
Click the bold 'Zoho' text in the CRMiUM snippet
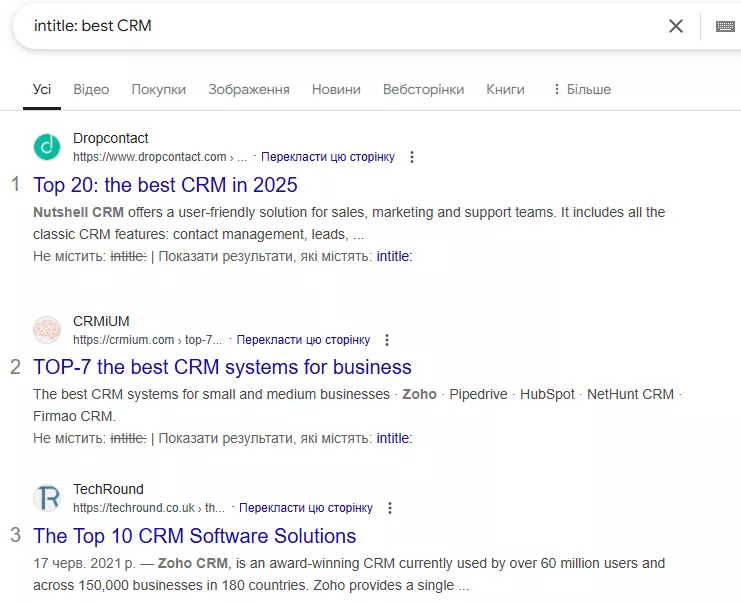[419, 394]
